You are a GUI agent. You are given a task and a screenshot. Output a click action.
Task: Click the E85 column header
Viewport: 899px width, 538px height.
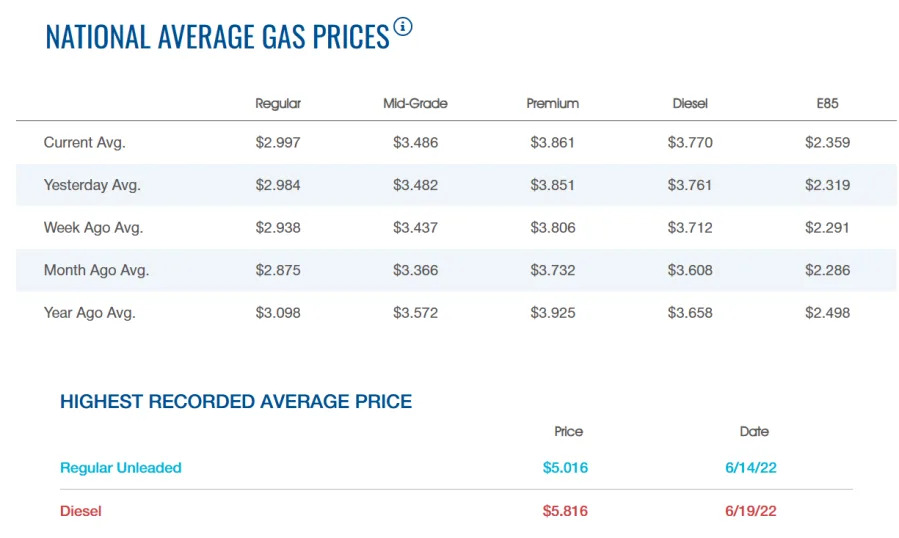point(827,104)
